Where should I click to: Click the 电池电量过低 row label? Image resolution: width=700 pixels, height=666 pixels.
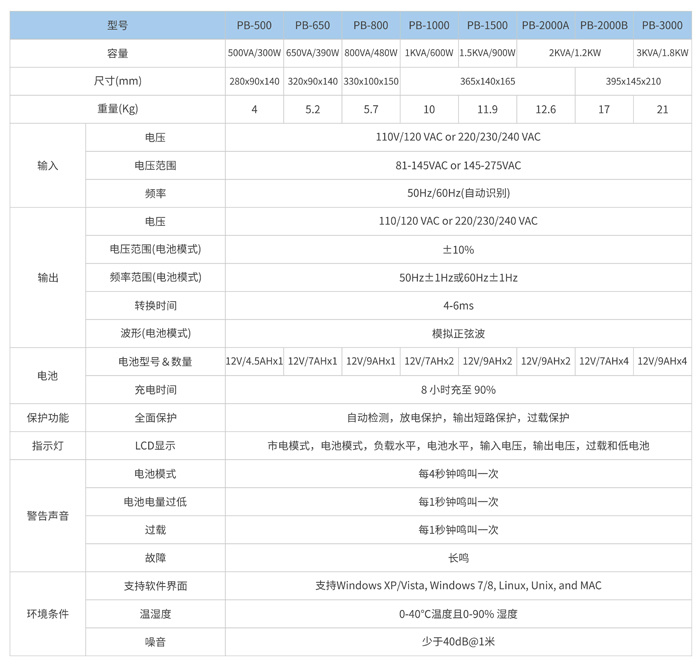(155, 502)
